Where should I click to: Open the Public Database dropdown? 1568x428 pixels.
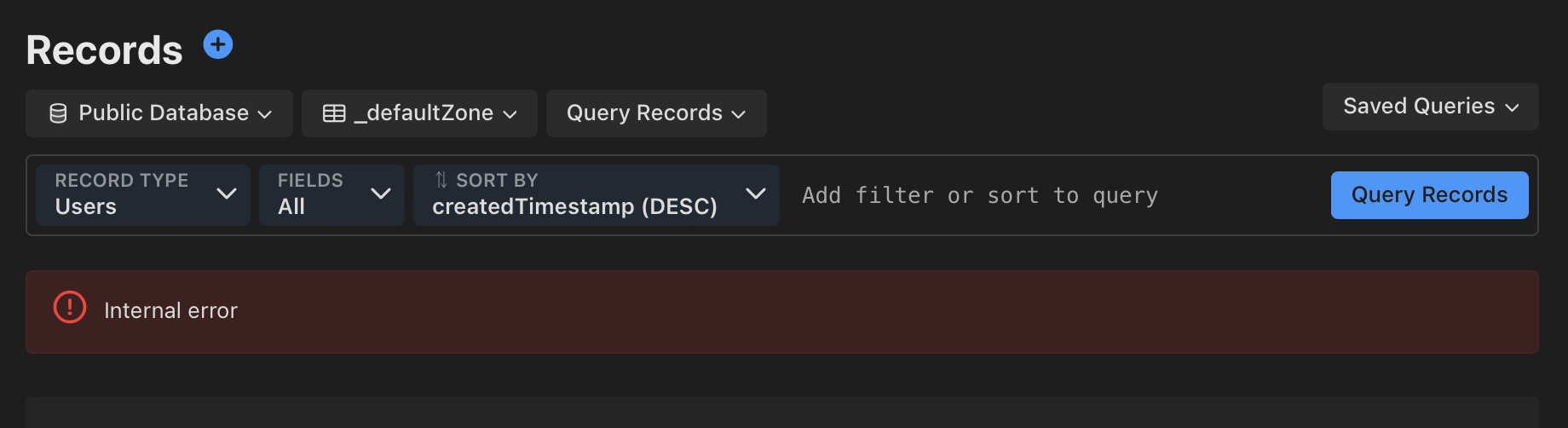tap(159, 113)
